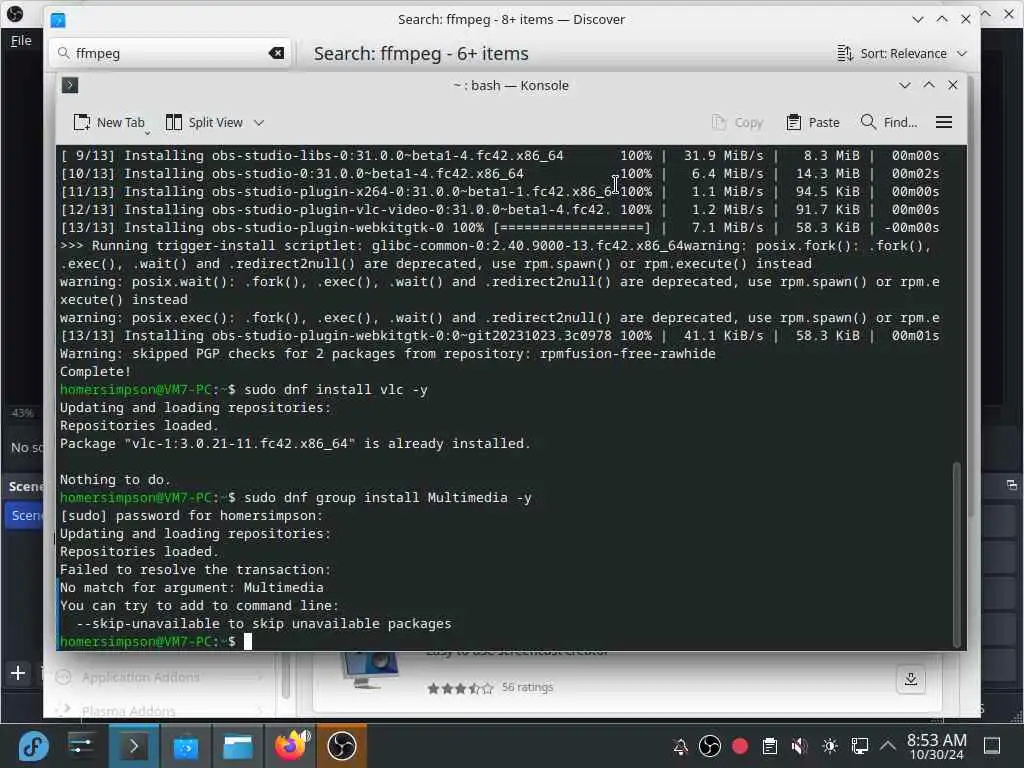The image size is (1024, 768).
Task: Click 'No match for argument: Multimedia' line
Action: tap(191, 588)
